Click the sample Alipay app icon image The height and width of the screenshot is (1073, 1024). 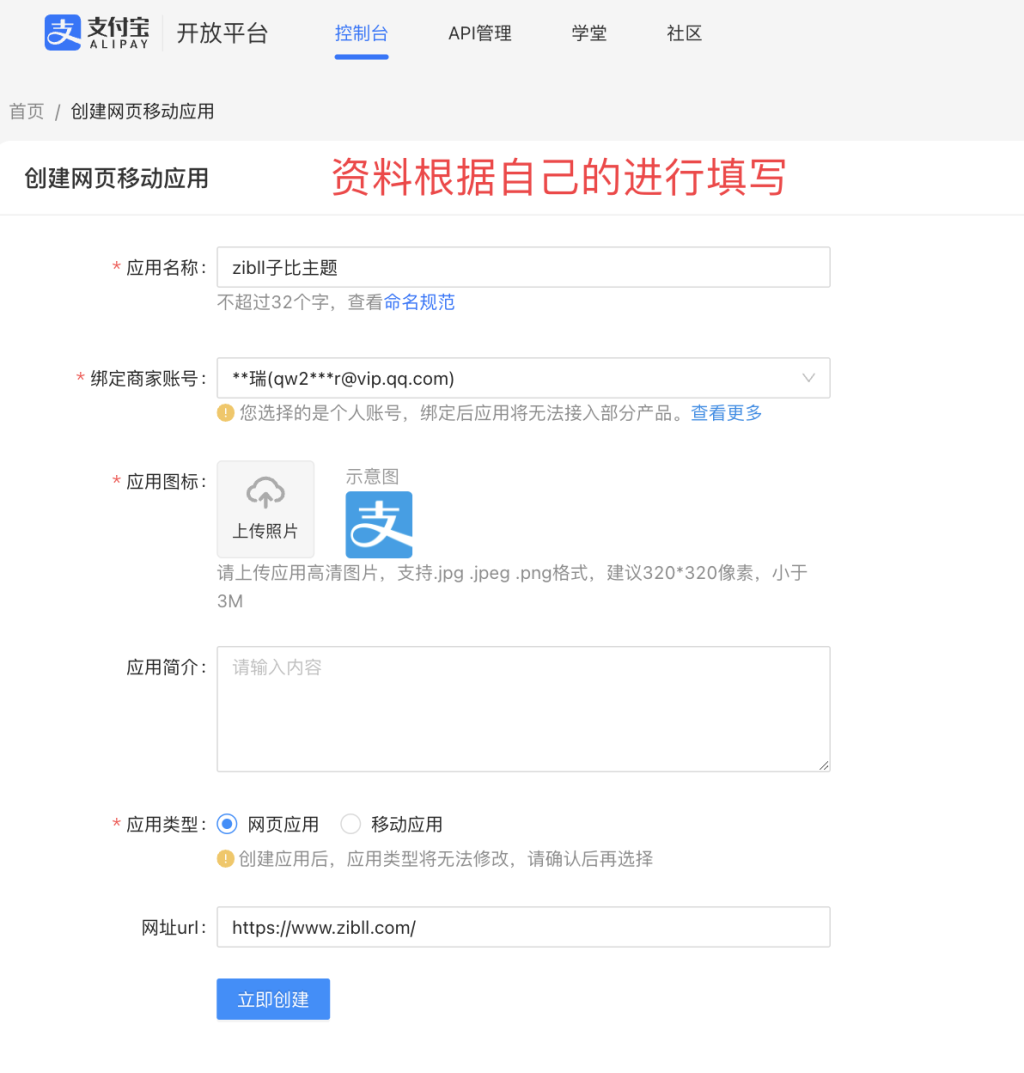(x=379, y=523)
